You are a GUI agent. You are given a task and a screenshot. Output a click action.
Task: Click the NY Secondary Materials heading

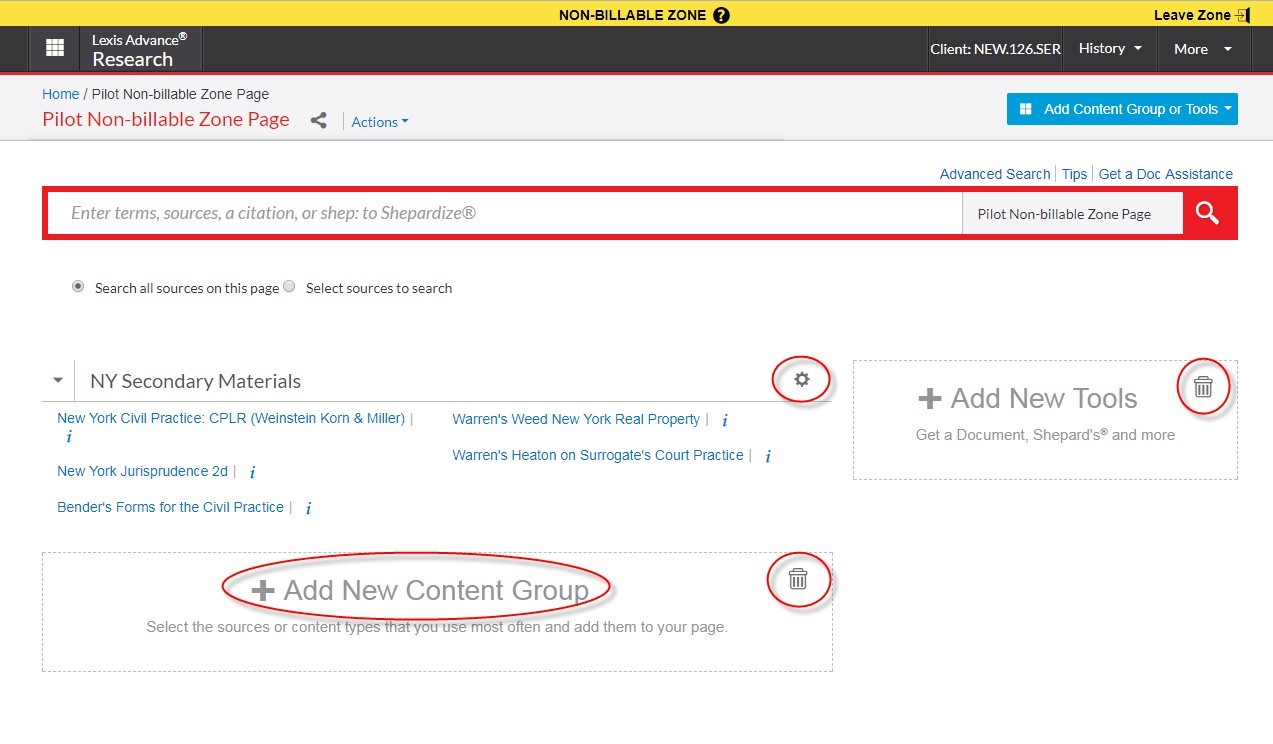pyautogui.click(x=195, y=381)
